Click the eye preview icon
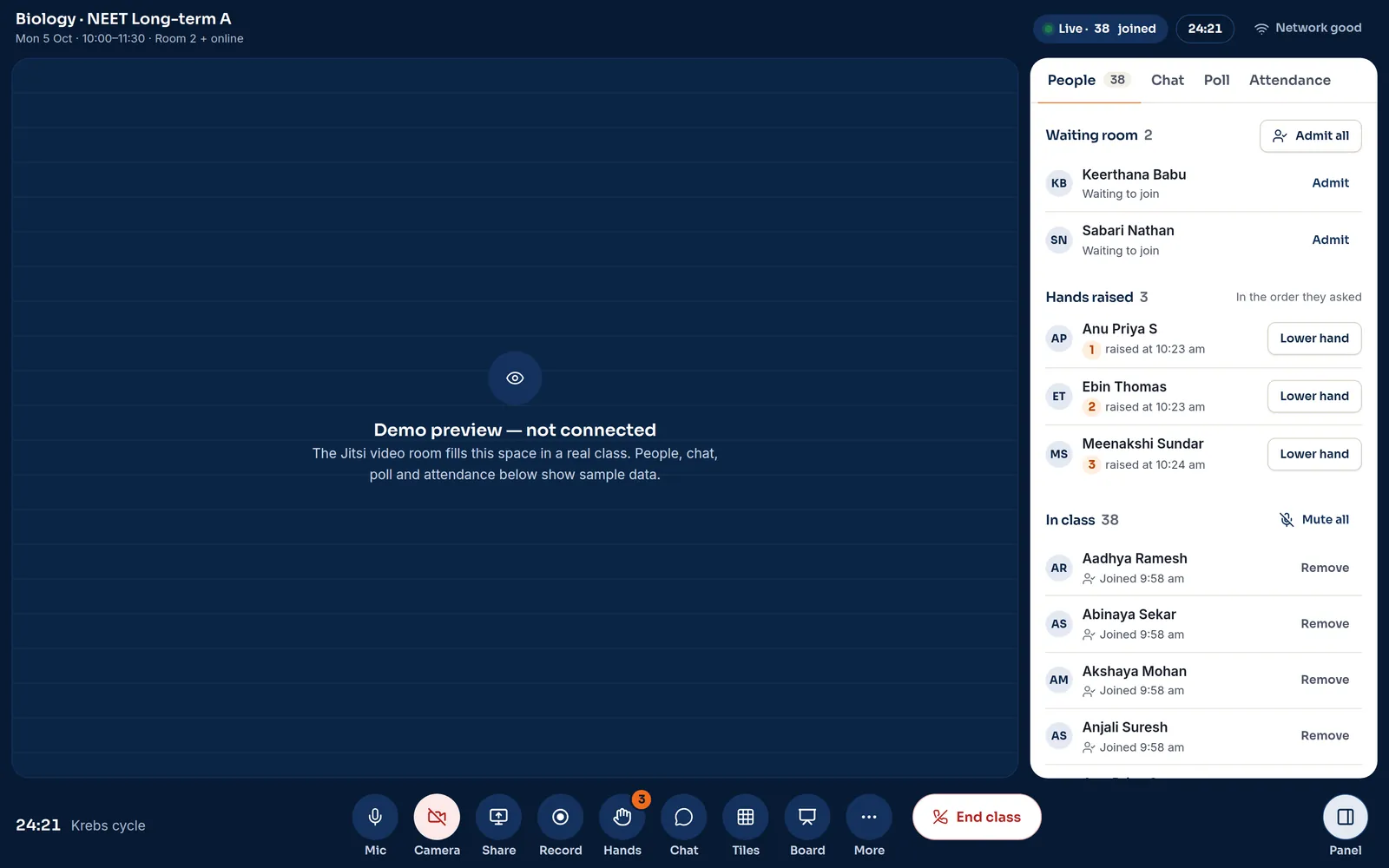Image resolution: width=1389 pixels, height=868 pixels. pos(515,378)
